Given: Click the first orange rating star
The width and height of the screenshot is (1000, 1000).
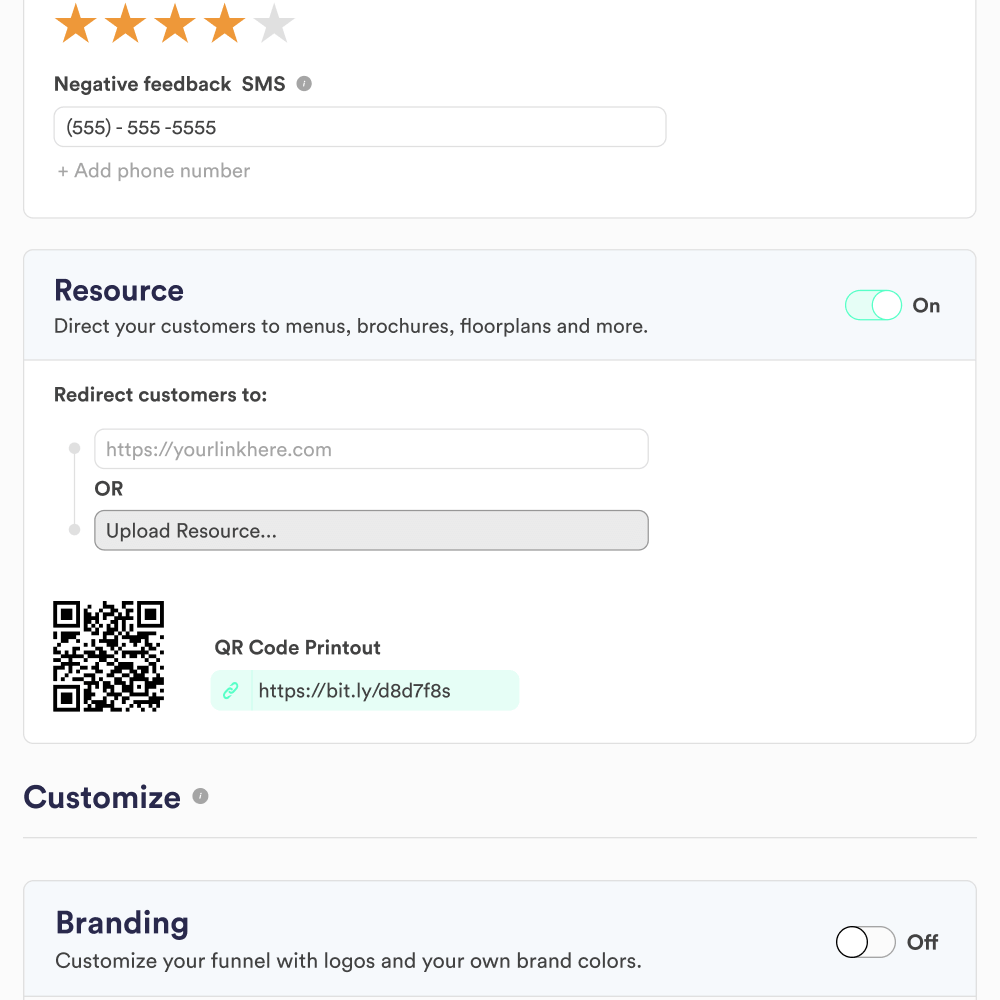Looking at the screenshot, I should click(76, 23).
